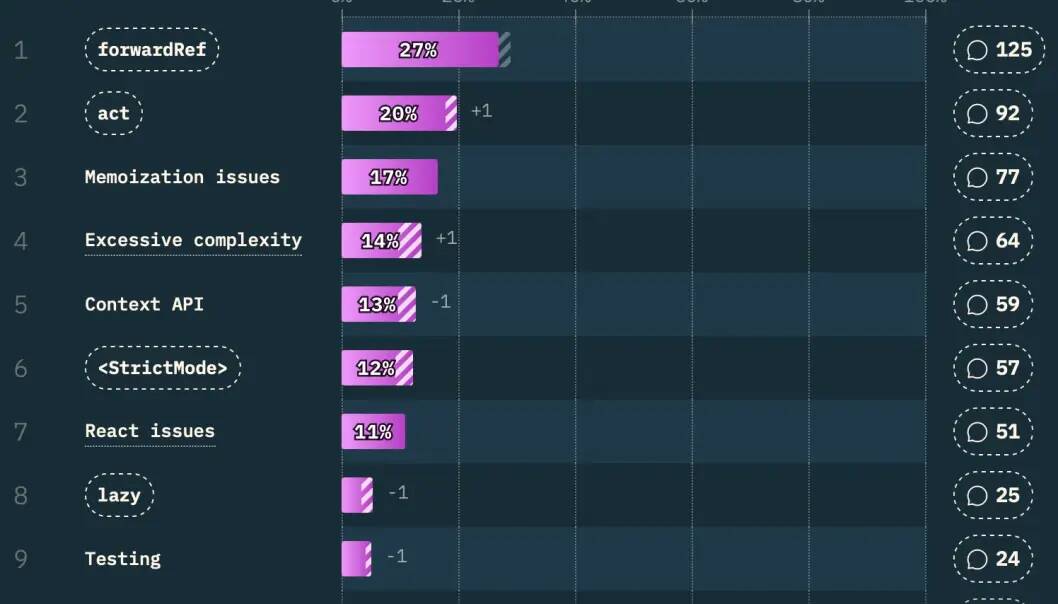Image resolution: width=1058 pixels, height=604 pixels.
Task: Open the 24 comments on Testing
Action: (993, 558)
